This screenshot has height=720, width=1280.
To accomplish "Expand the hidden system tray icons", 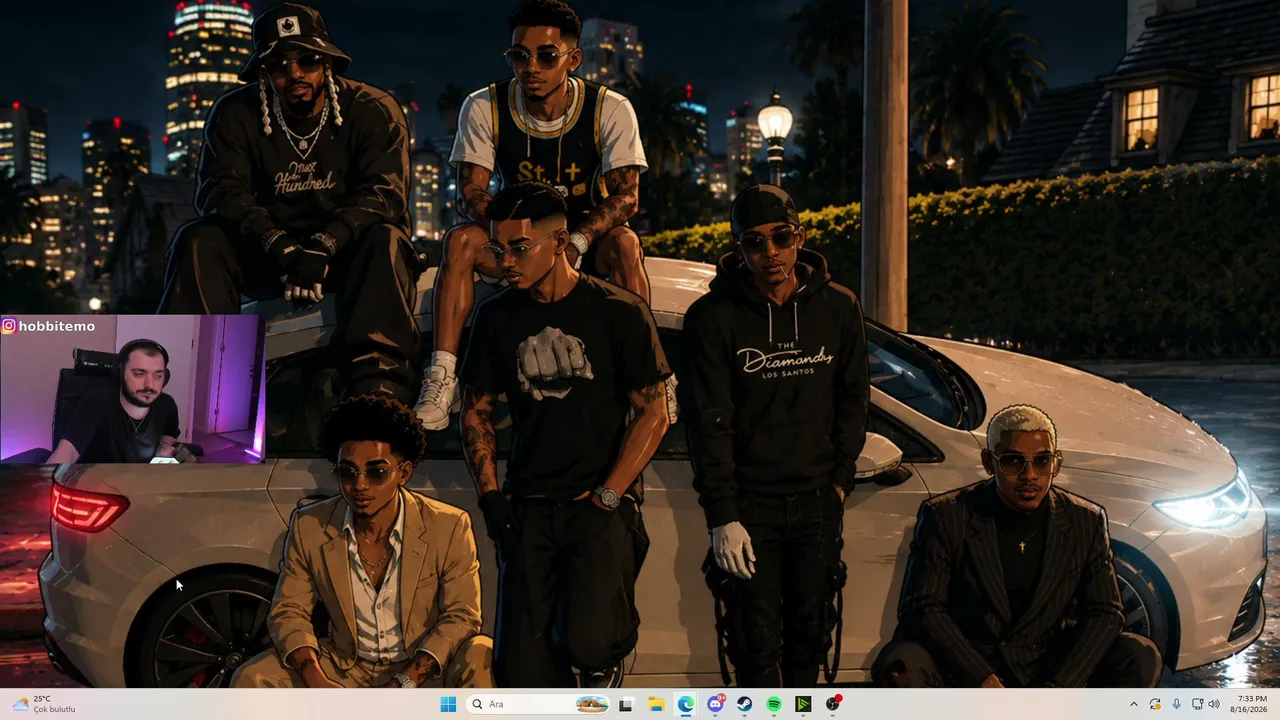I will tap(1133, 704).
